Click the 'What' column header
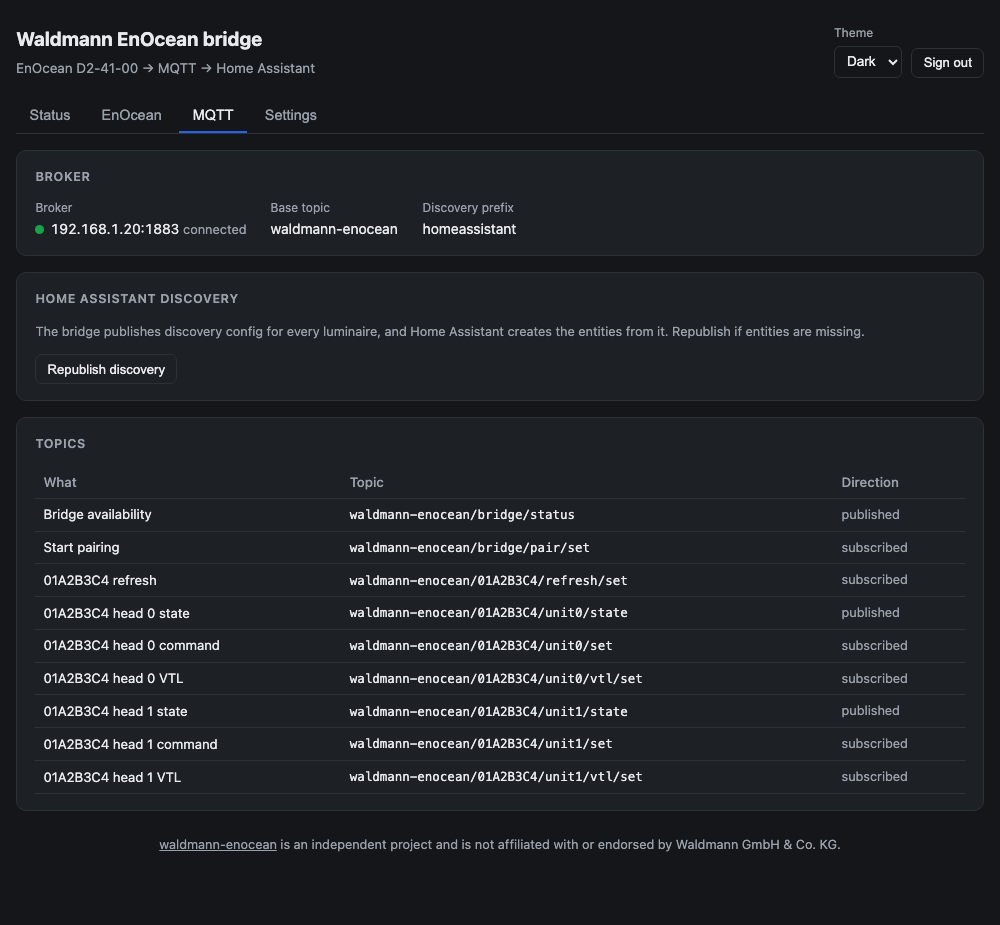This screenshot has height=925, width=1000. point(60,482)
